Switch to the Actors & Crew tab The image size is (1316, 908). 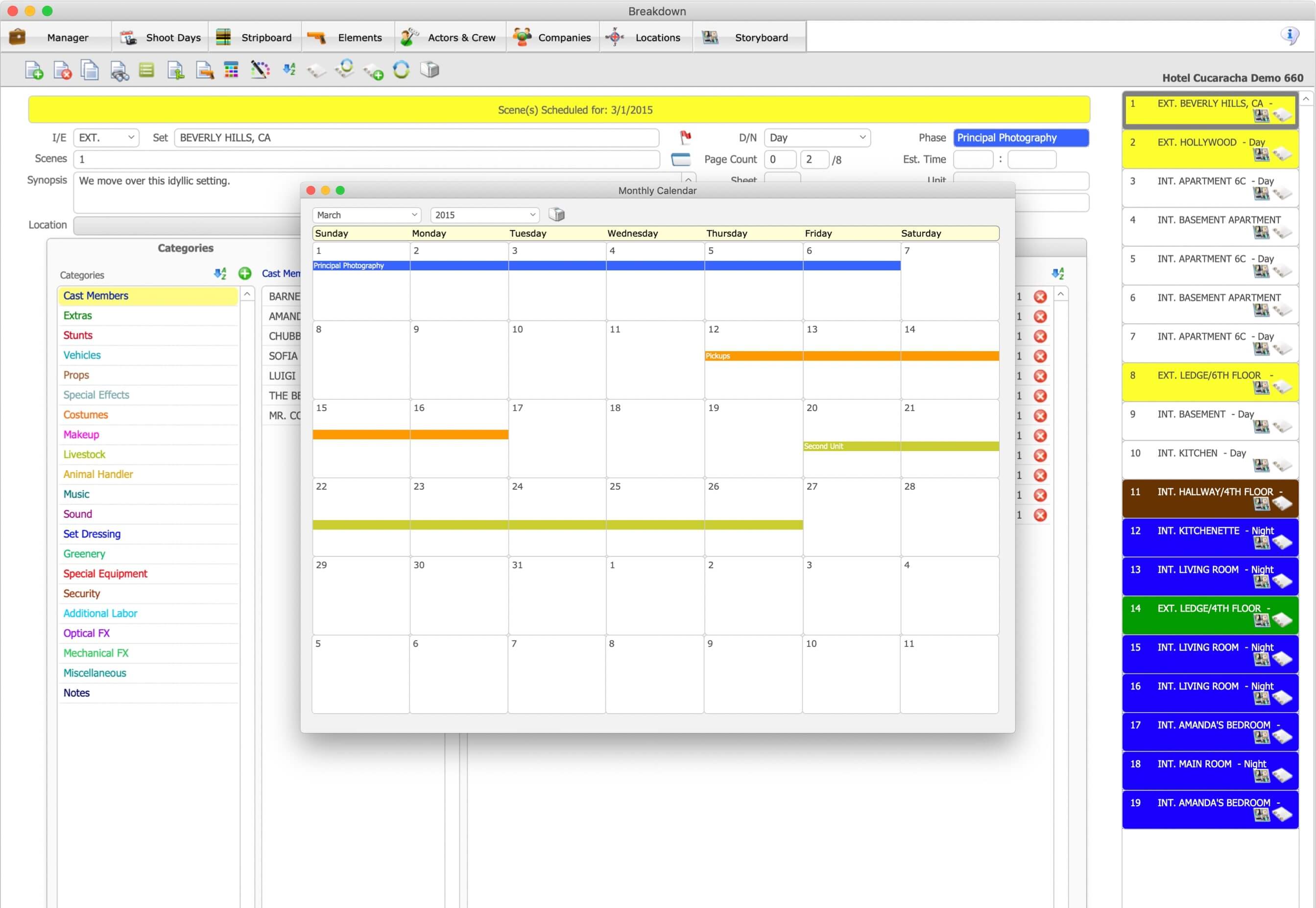tap(450, 36)
